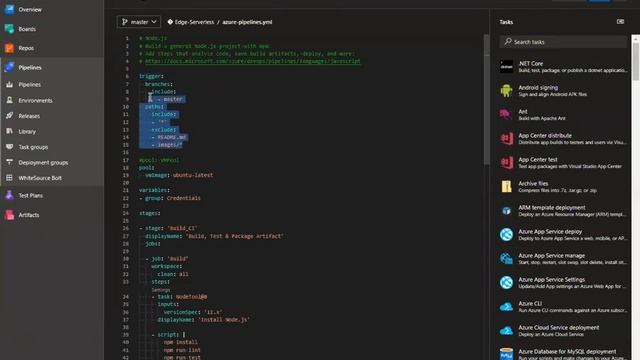Click the 'npm install' line

point(180,342)
